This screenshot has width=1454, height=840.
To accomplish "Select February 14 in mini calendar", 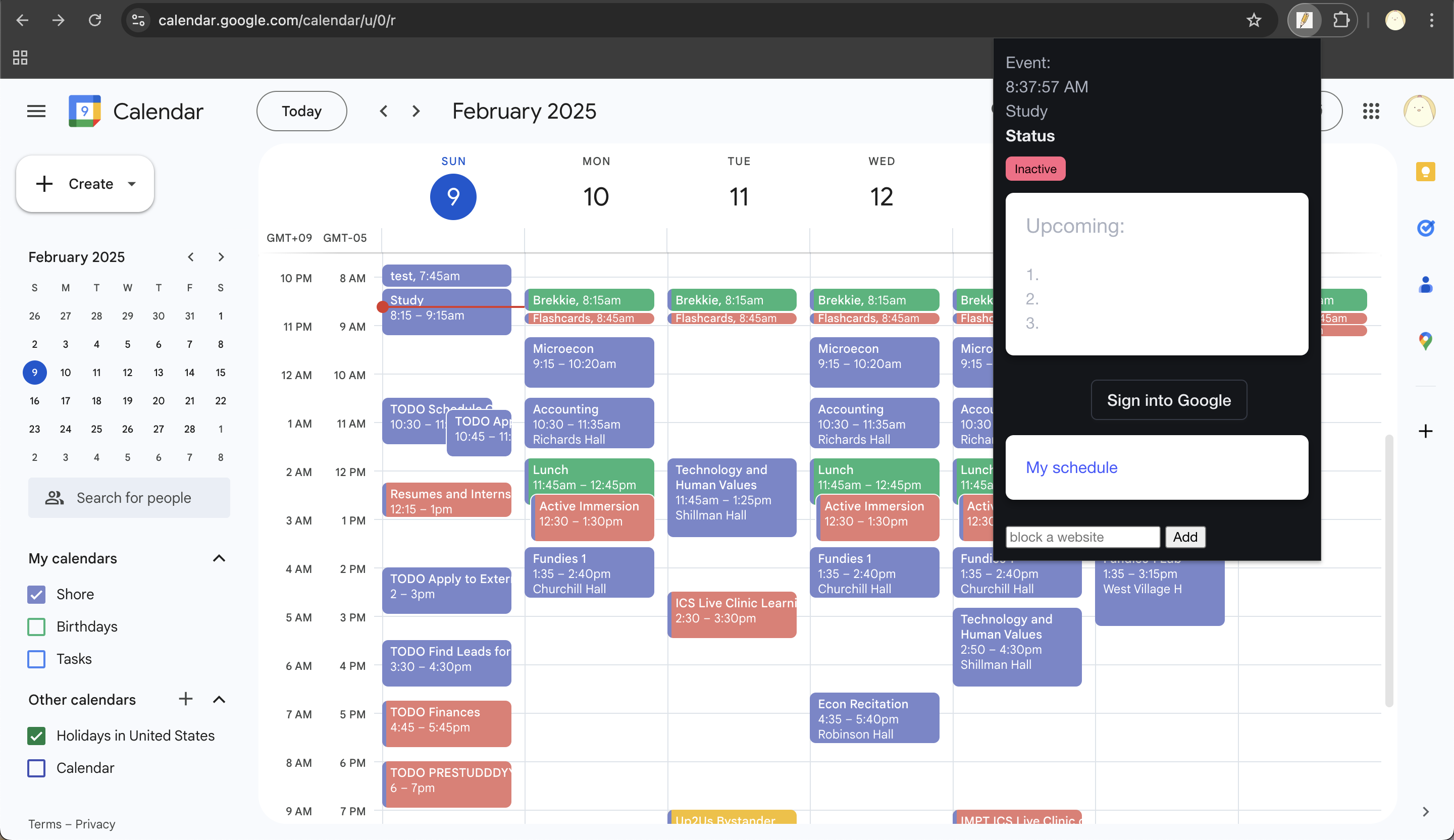I will pyautogui.click(x=189, y=373).
